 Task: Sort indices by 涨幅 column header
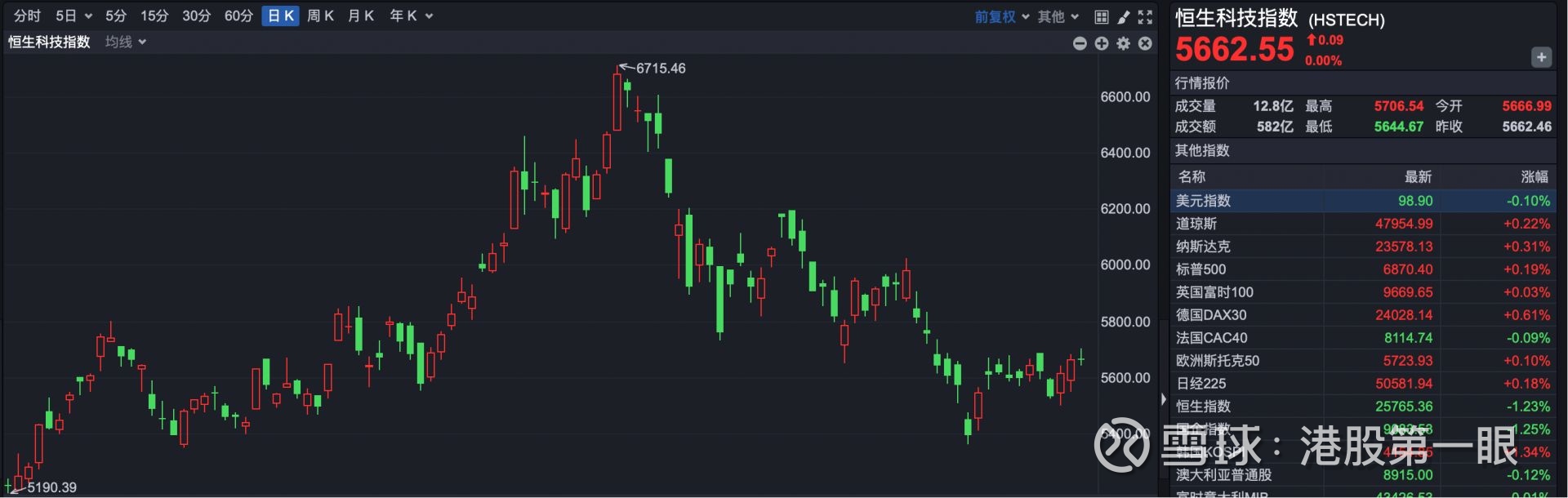point(1535,176)
